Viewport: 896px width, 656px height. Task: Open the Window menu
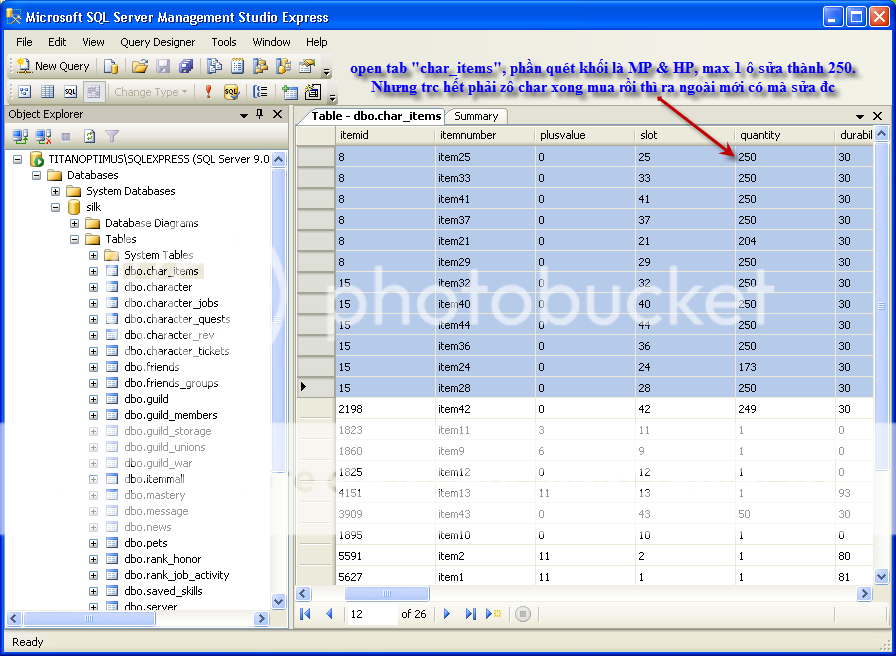tap(271, 42)
